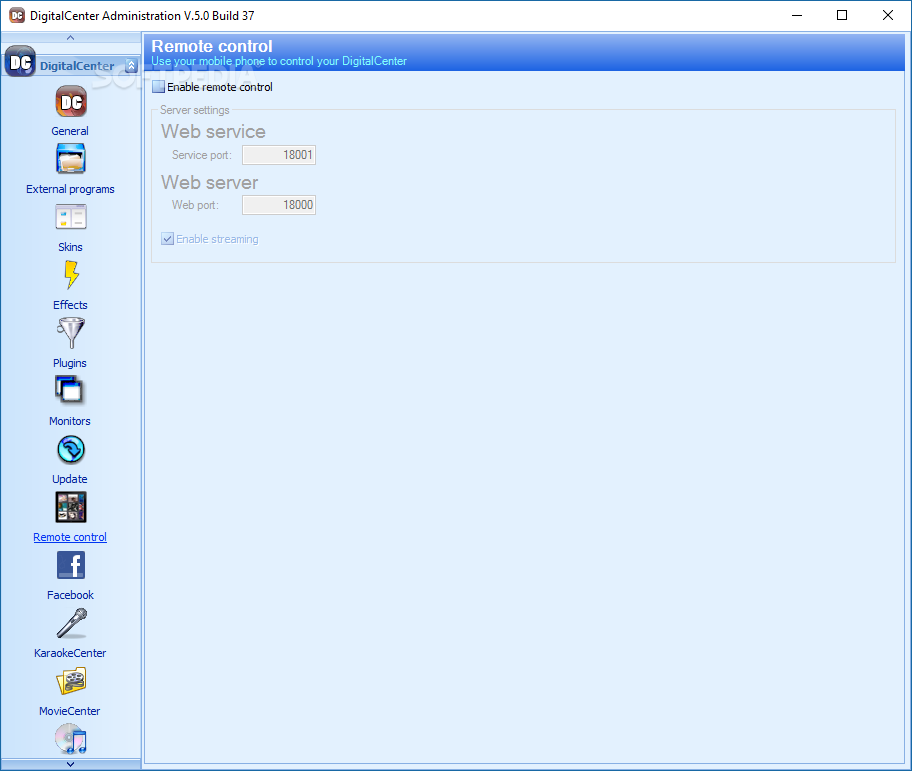Select the music CD icon at sidebar bottom
The width and height of the screenshot is (912, 771).
71,738
